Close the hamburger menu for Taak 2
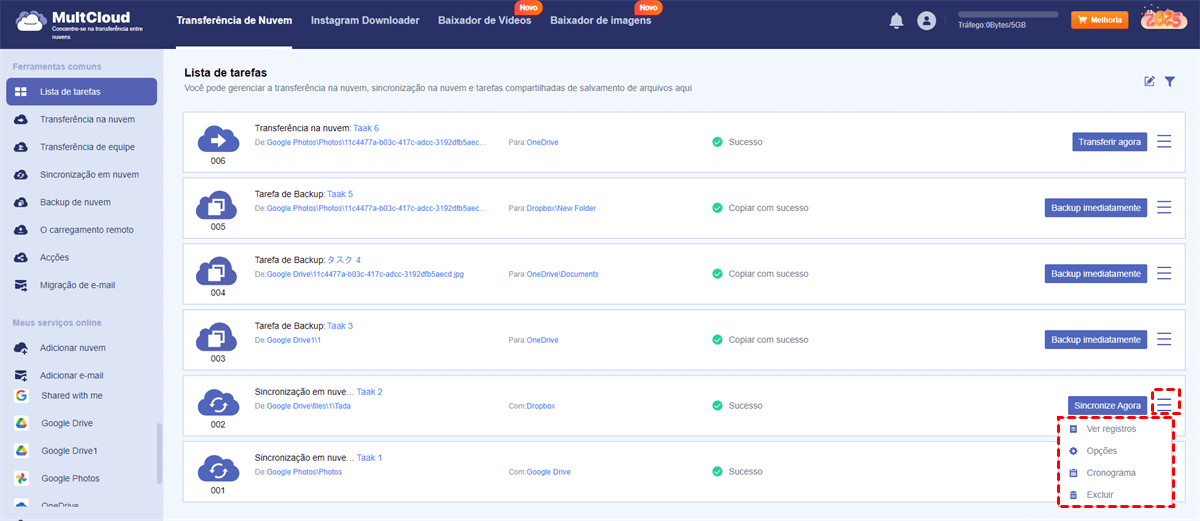The image size is (1200, 521). (1165, 403)
